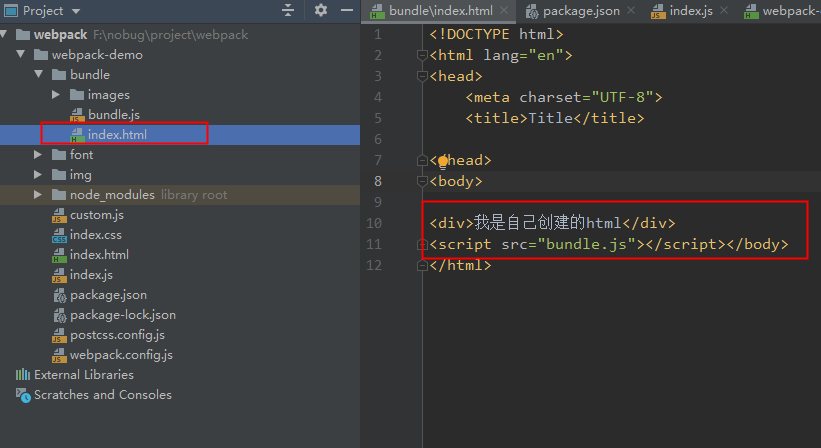Select index.js in project tree
Viewport: 821px width, 448px height.
91,275
